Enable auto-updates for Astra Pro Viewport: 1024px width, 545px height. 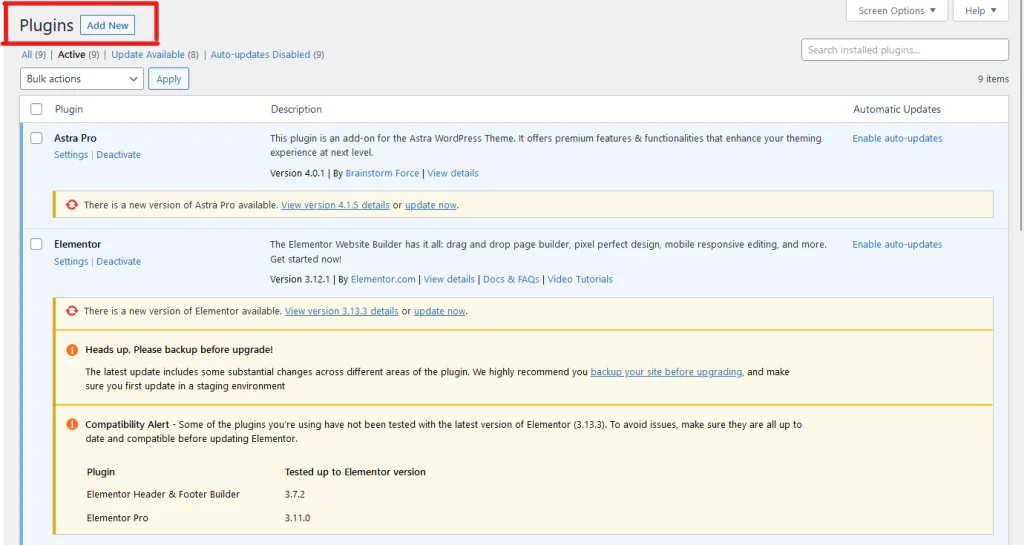pos(897,138)
